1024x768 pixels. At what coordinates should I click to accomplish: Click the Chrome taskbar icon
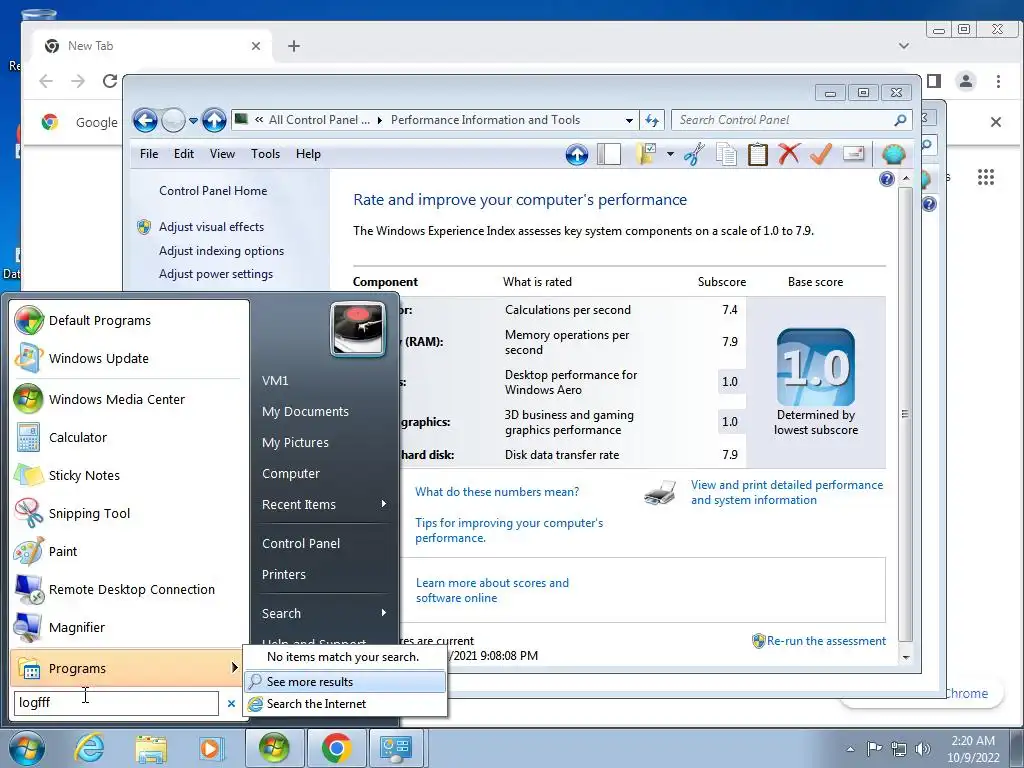(336, 748)
